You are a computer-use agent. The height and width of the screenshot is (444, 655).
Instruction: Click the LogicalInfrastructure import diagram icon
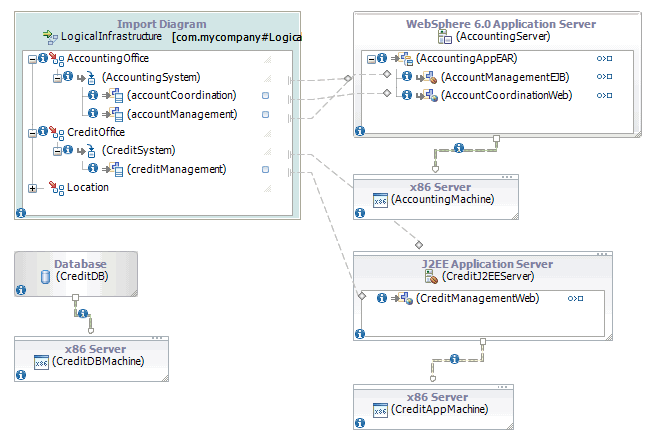point(50,37)
